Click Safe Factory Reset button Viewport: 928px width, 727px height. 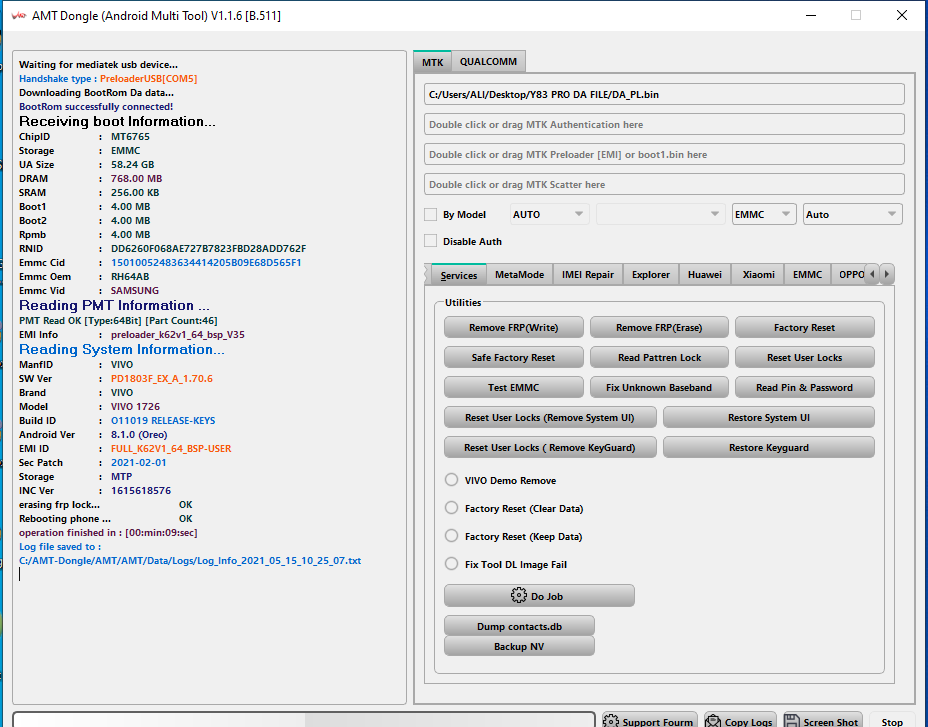(x=514, y=358)
